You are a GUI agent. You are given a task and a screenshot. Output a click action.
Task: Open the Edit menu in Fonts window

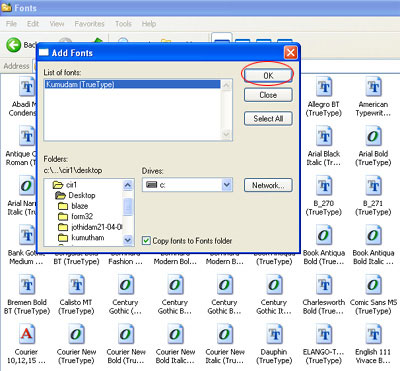(x=33, y=24)
